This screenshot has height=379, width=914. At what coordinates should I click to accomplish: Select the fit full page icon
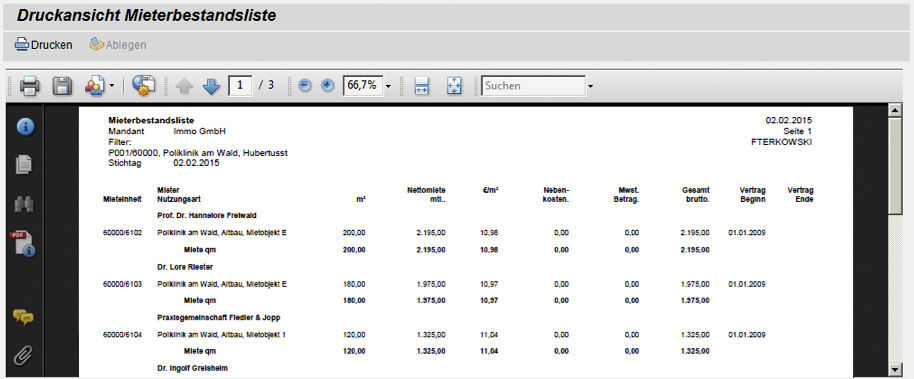(x=454, y=86)
